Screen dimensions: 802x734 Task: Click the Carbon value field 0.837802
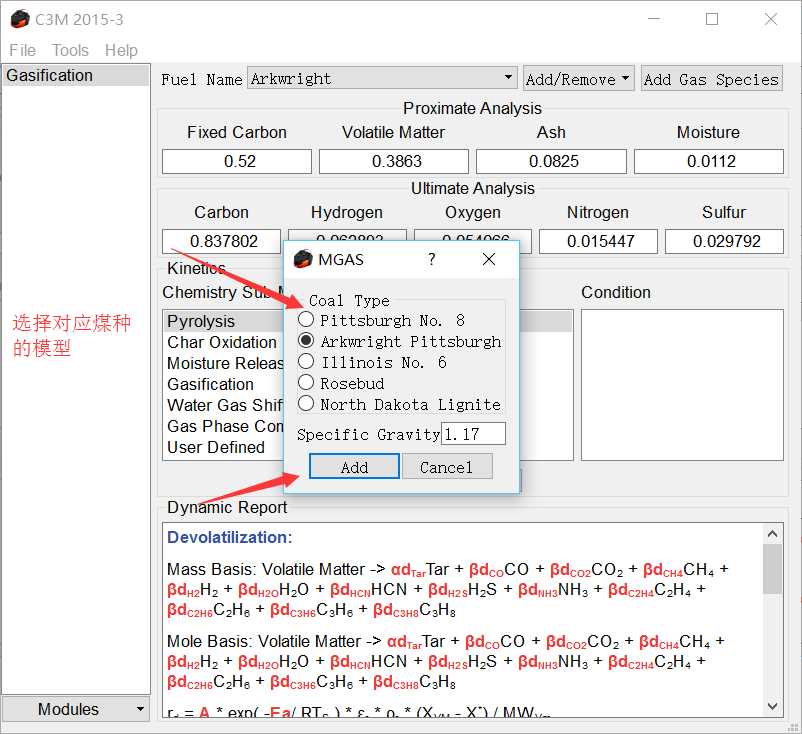(221, 241)
